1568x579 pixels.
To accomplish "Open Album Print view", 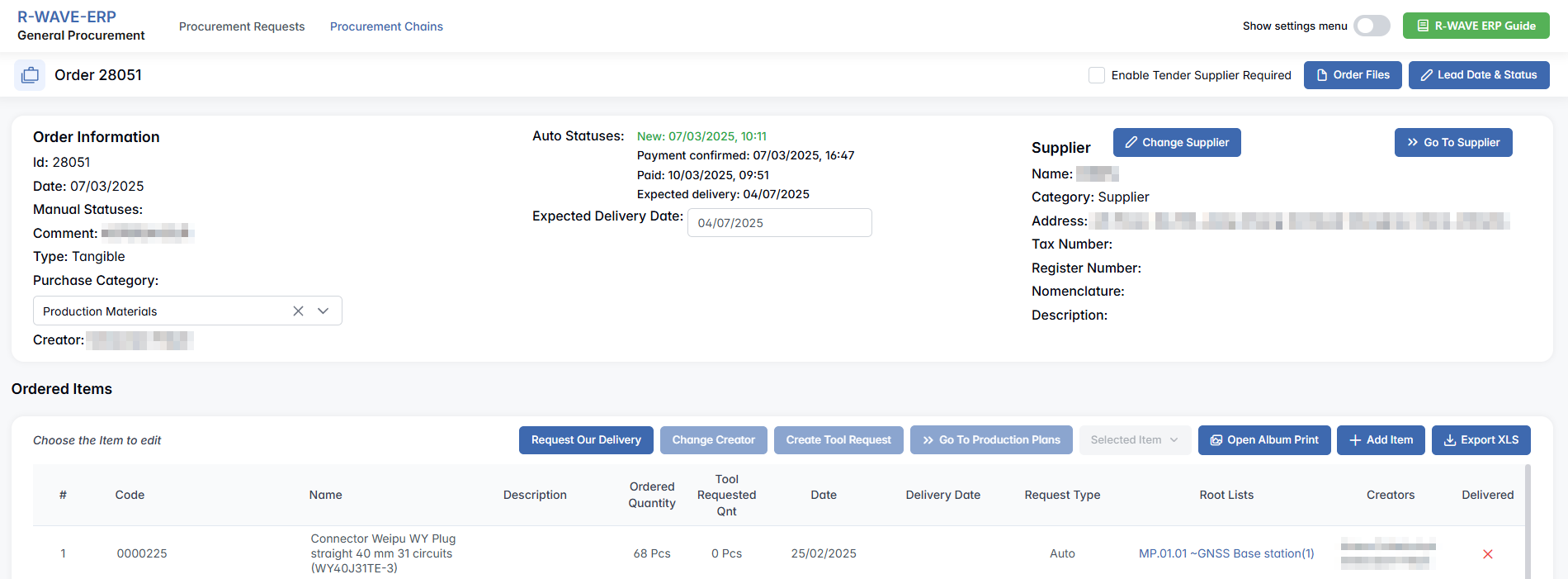I will [1263, 440].
